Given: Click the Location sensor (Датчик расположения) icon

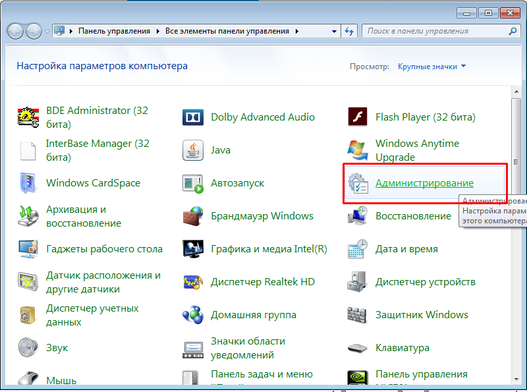Looking at the screenshot, I should click(28, 282).
